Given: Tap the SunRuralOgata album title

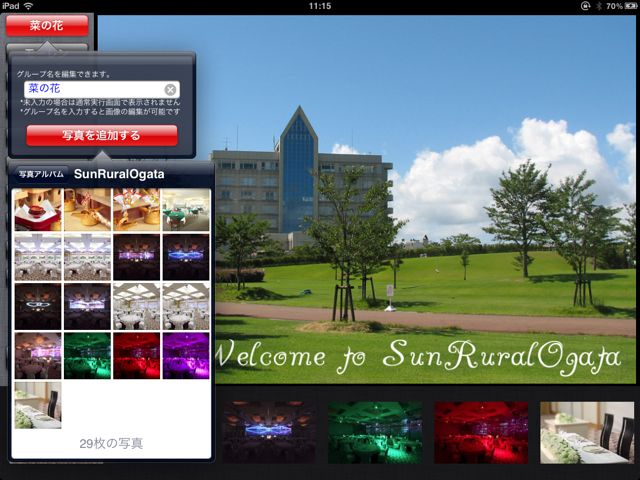Looking at the screenshot, I should [119, 174].
